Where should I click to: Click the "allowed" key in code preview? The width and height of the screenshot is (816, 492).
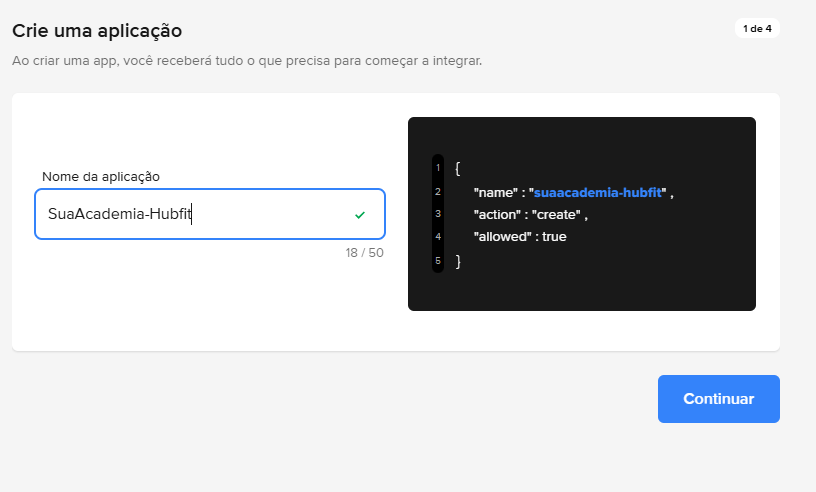point(499,237)
